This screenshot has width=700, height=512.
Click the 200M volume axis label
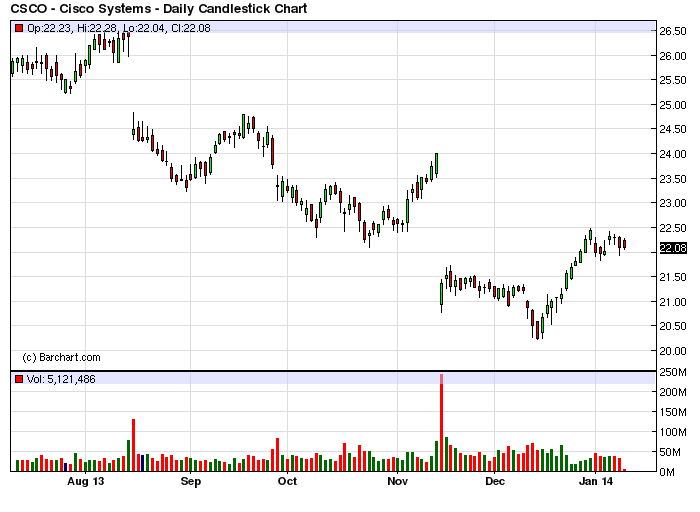(673, 392)
